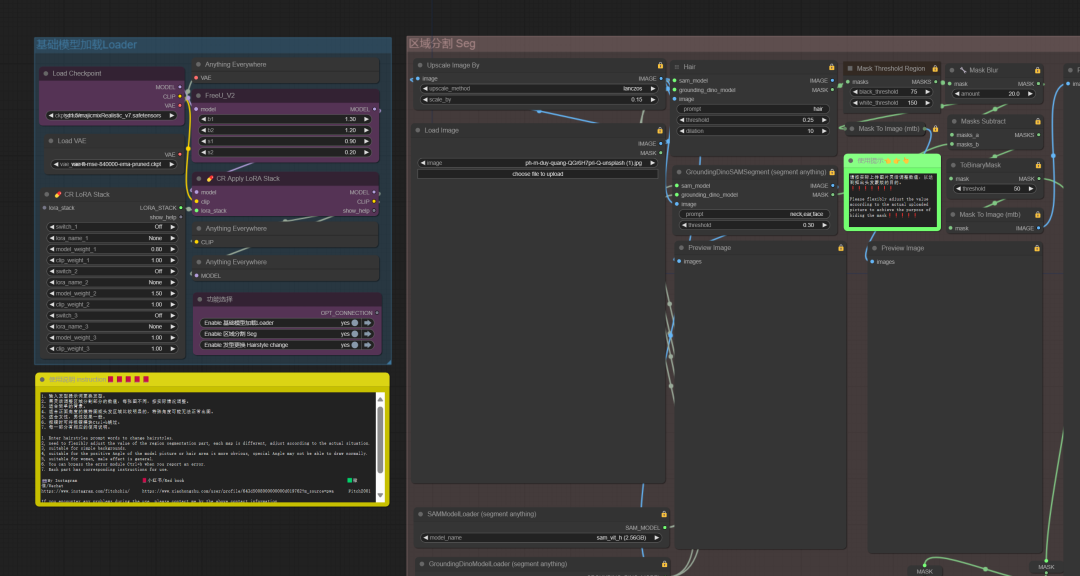Click the lock icon on Hair node
The image size is (1080, 576).
[x=831, y=67]
